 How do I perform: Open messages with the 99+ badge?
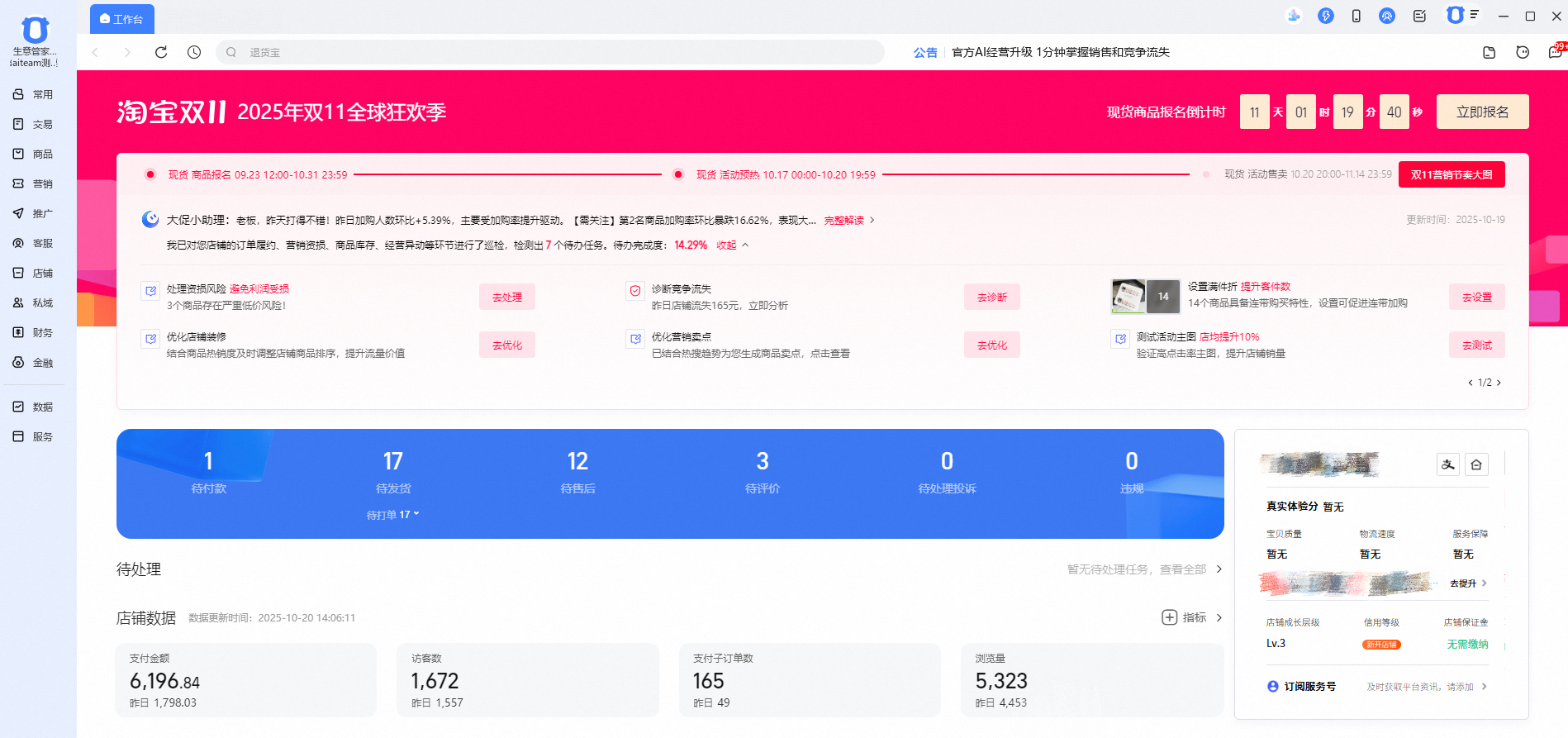(1555, 52)
